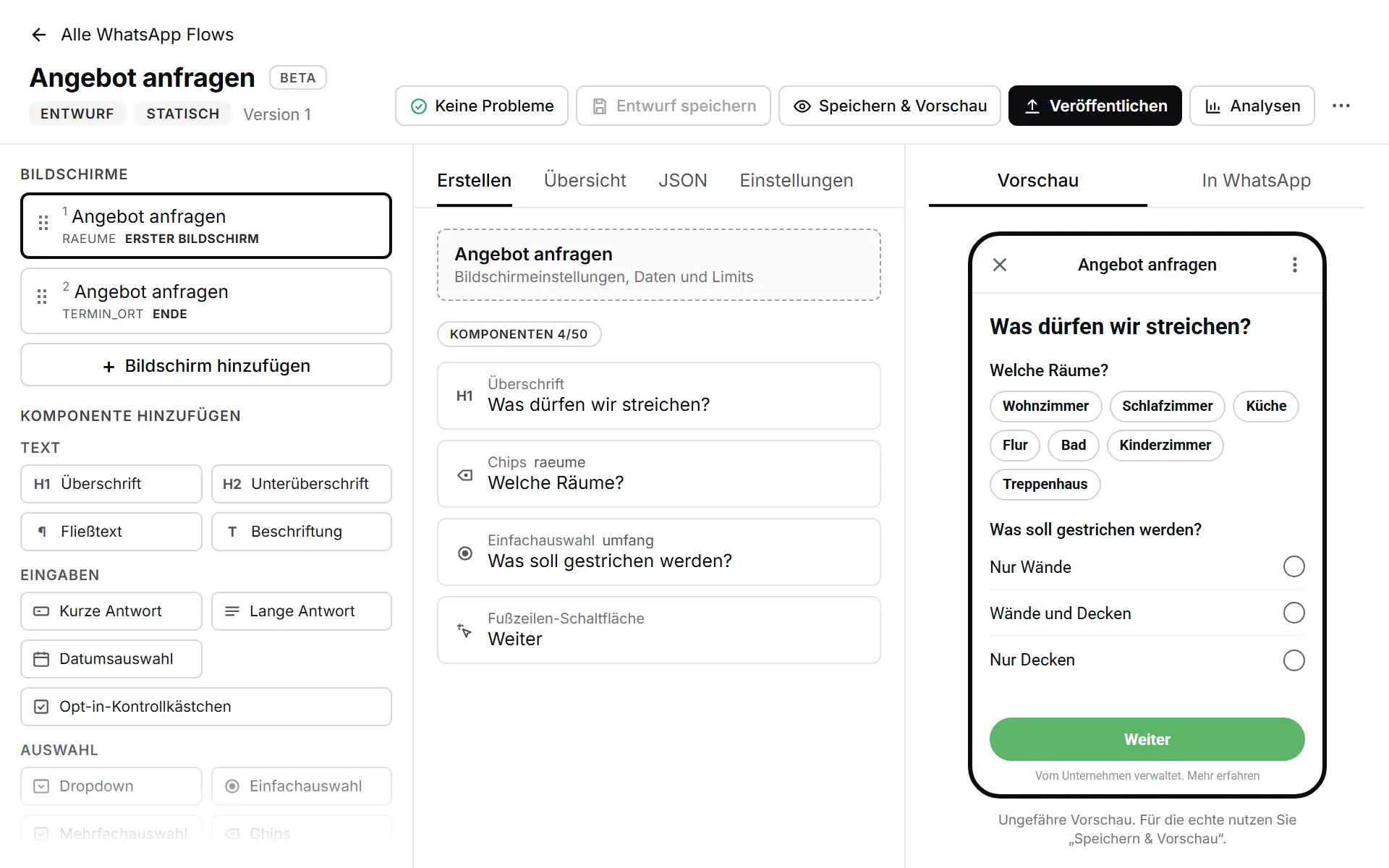1389x868 pixels.
Task: Open the Einstellungen tab
Action: pos(796,180)
